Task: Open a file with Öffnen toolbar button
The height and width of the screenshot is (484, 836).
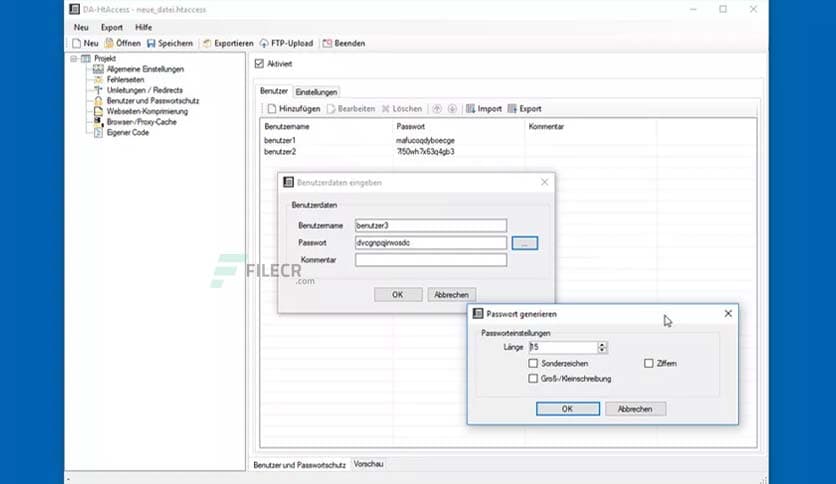Action: point(123,43)
